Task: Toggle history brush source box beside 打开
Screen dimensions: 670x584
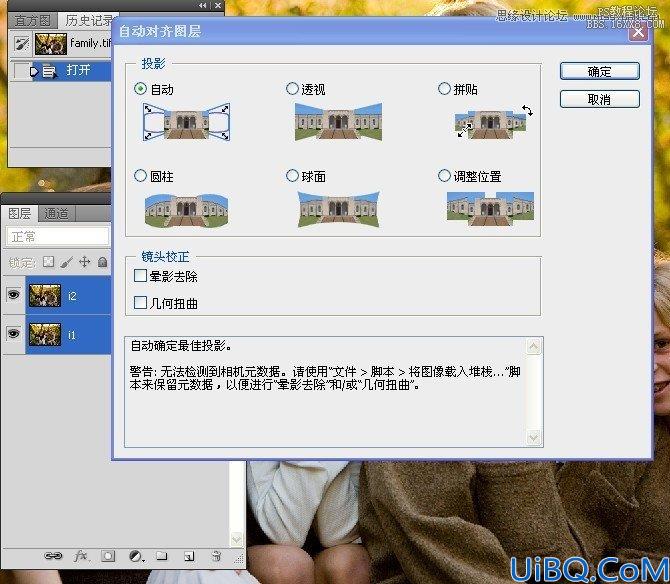Action: point(21,70)
